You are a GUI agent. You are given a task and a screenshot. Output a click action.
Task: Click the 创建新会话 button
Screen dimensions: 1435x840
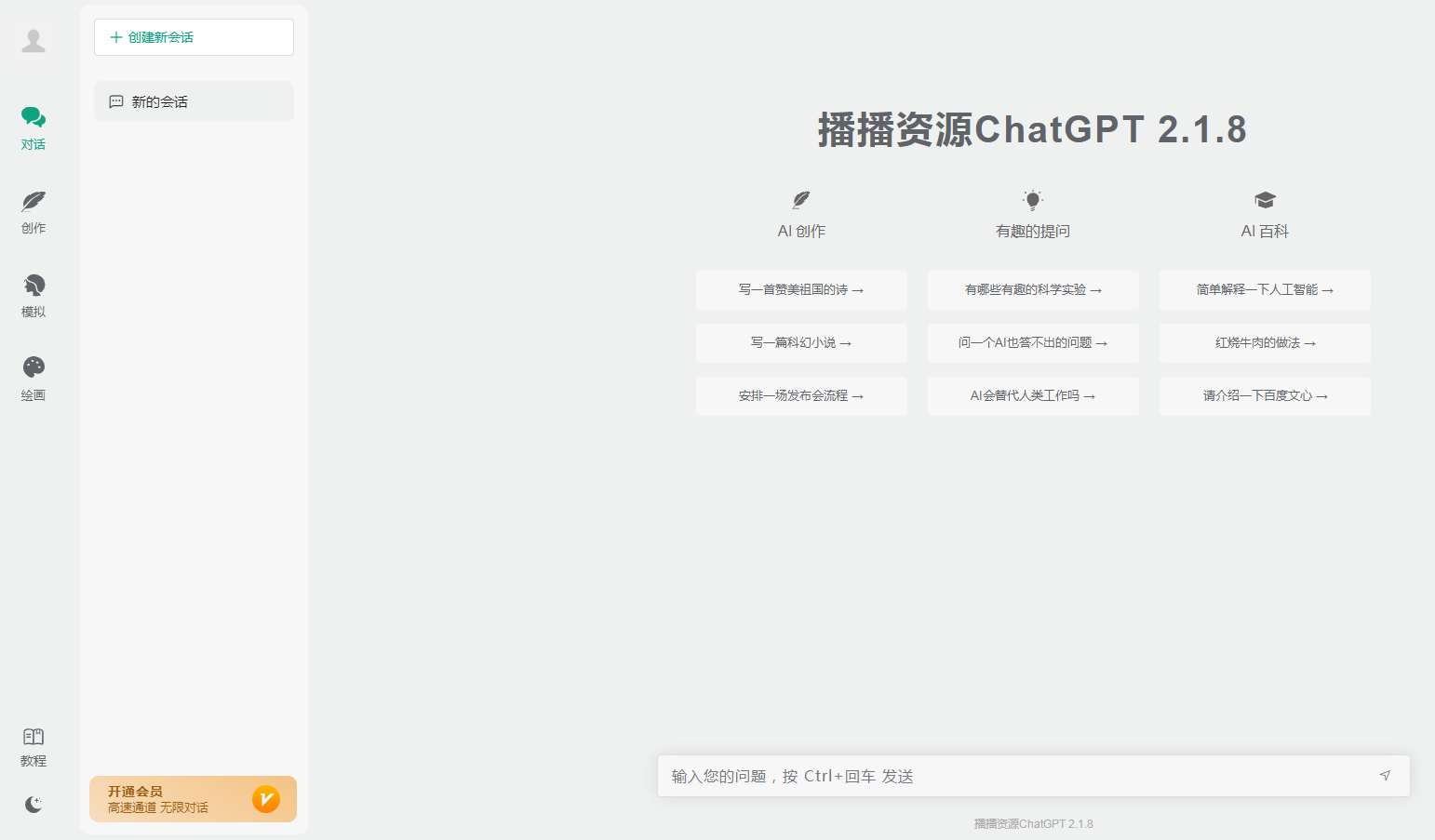point(194,37)
